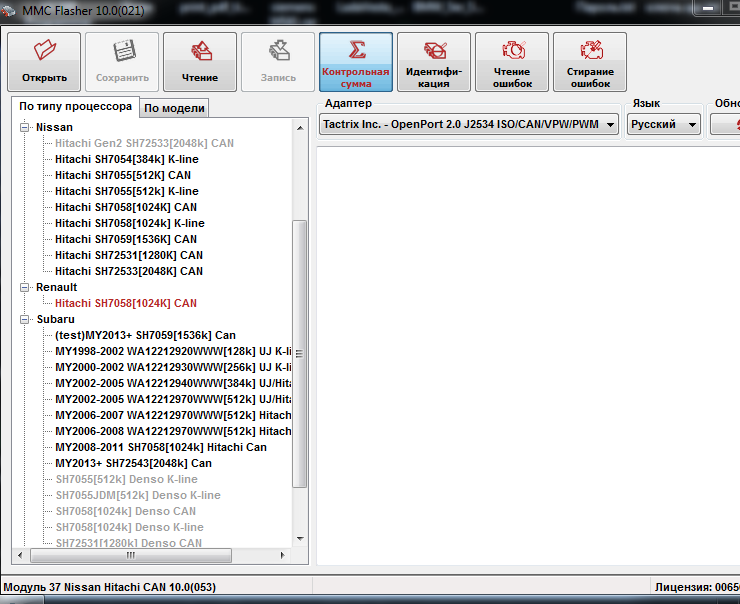Select Nissan Hitachi SH7055[512K] CAN
The image size is (740, 604).
pyautogui.click(x=123, y=176)
